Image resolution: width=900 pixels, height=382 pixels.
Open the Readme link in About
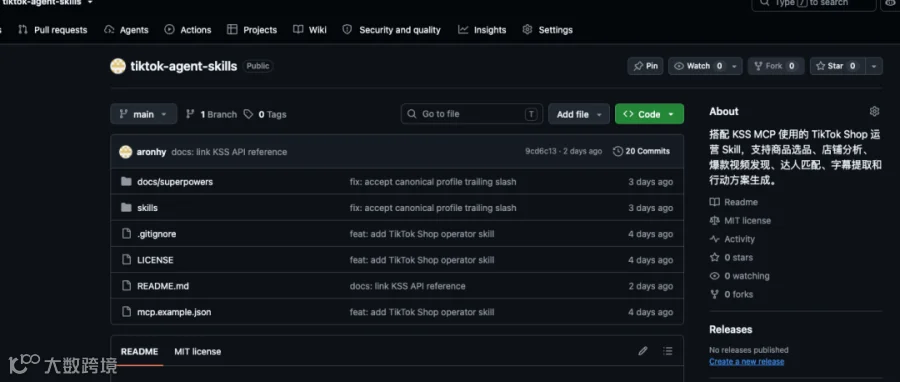pyautogui.click(x=734, y=202)
